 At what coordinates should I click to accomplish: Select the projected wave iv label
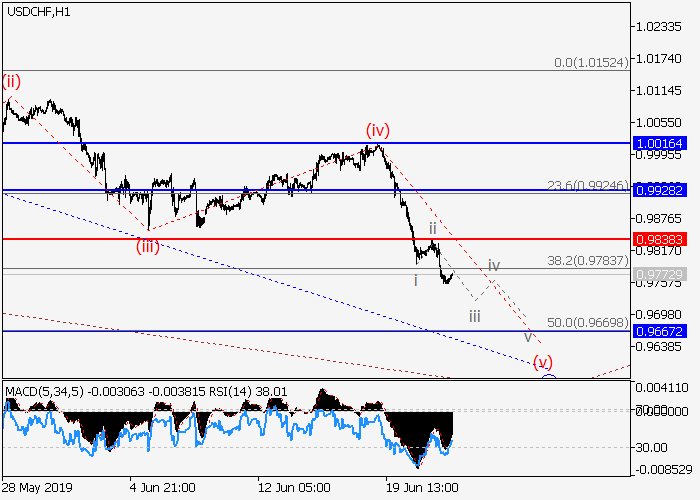(494, 265)
